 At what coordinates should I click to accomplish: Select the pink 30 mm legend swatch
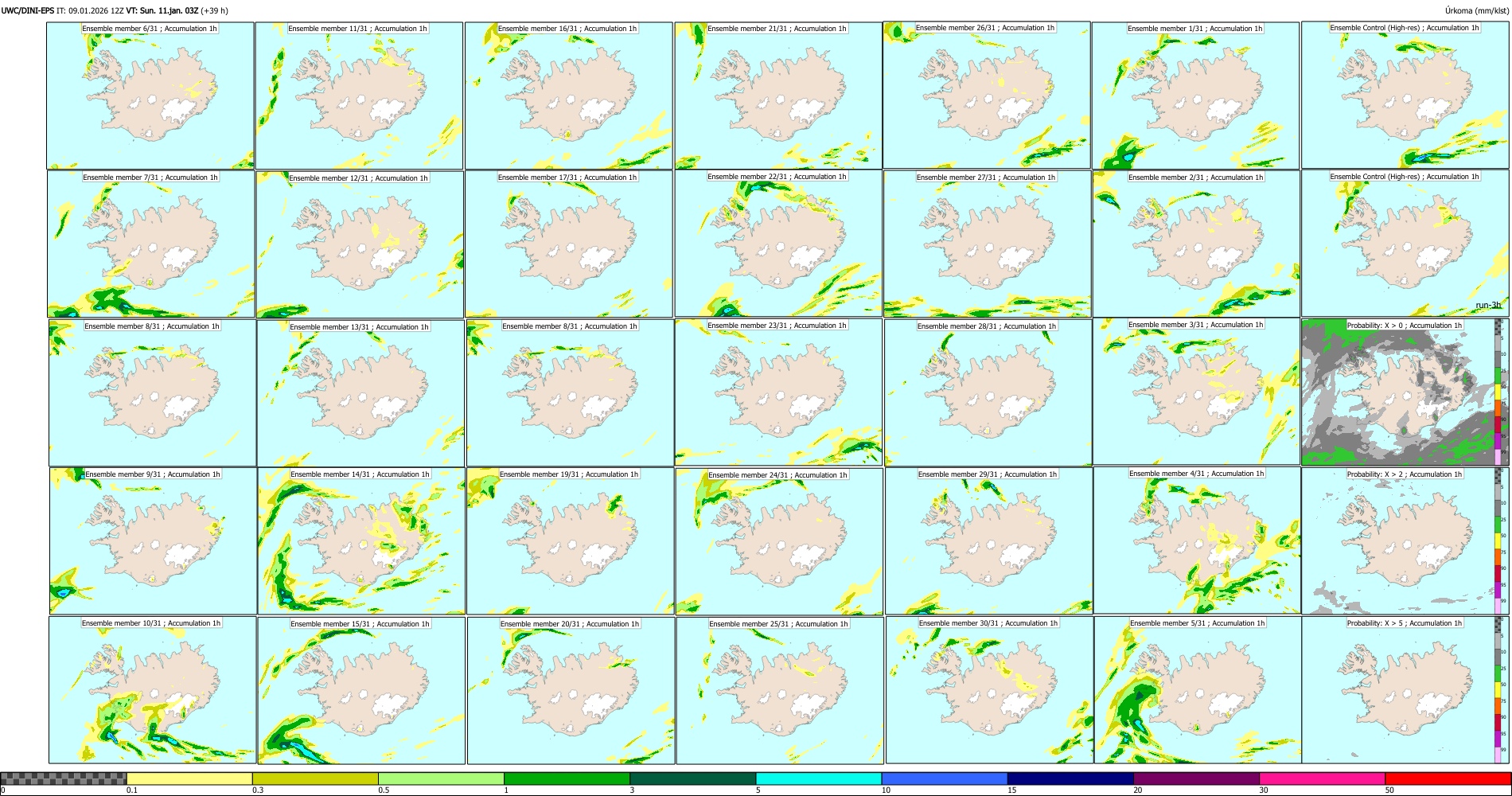1322,778
